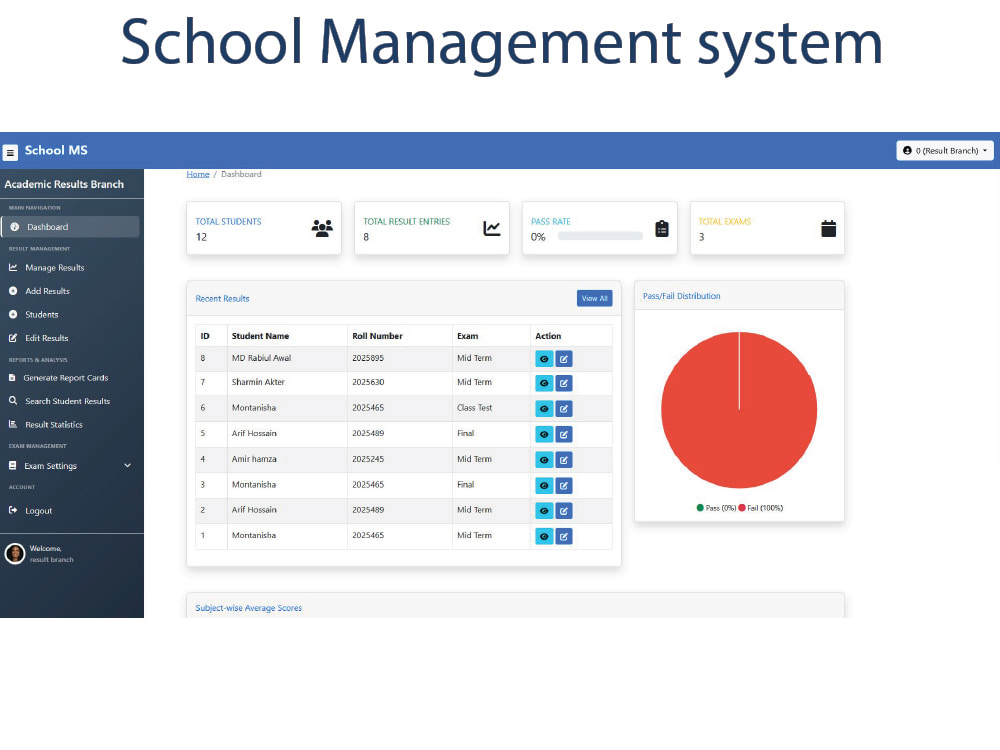Viewport: 1000px width, 750px height.
Task: View result of MD Rabiul Awal
Action: (x=544, y=359)
